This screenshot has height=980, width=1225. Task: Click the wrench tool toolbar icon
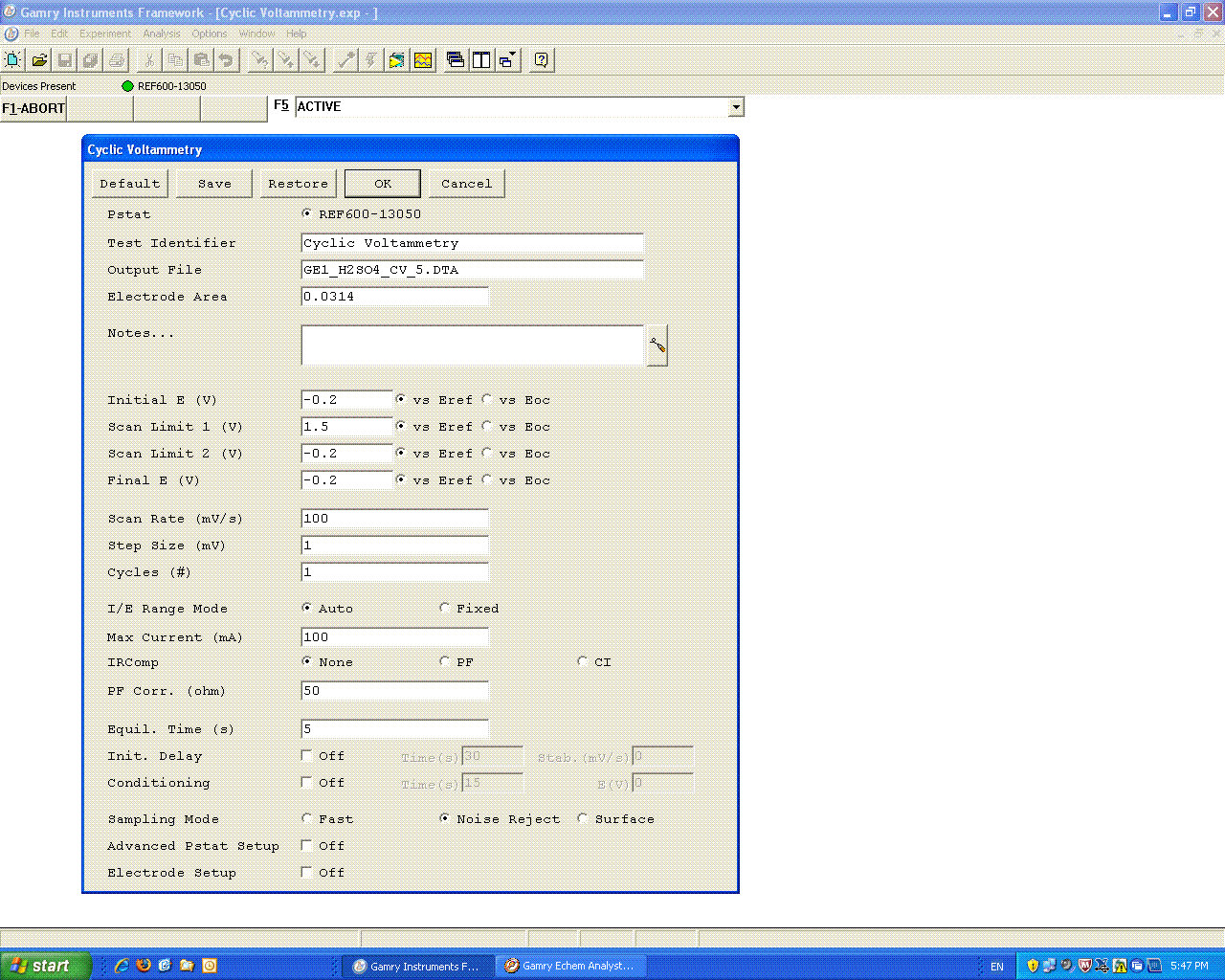pyautogui.click(x=345, y=60)
